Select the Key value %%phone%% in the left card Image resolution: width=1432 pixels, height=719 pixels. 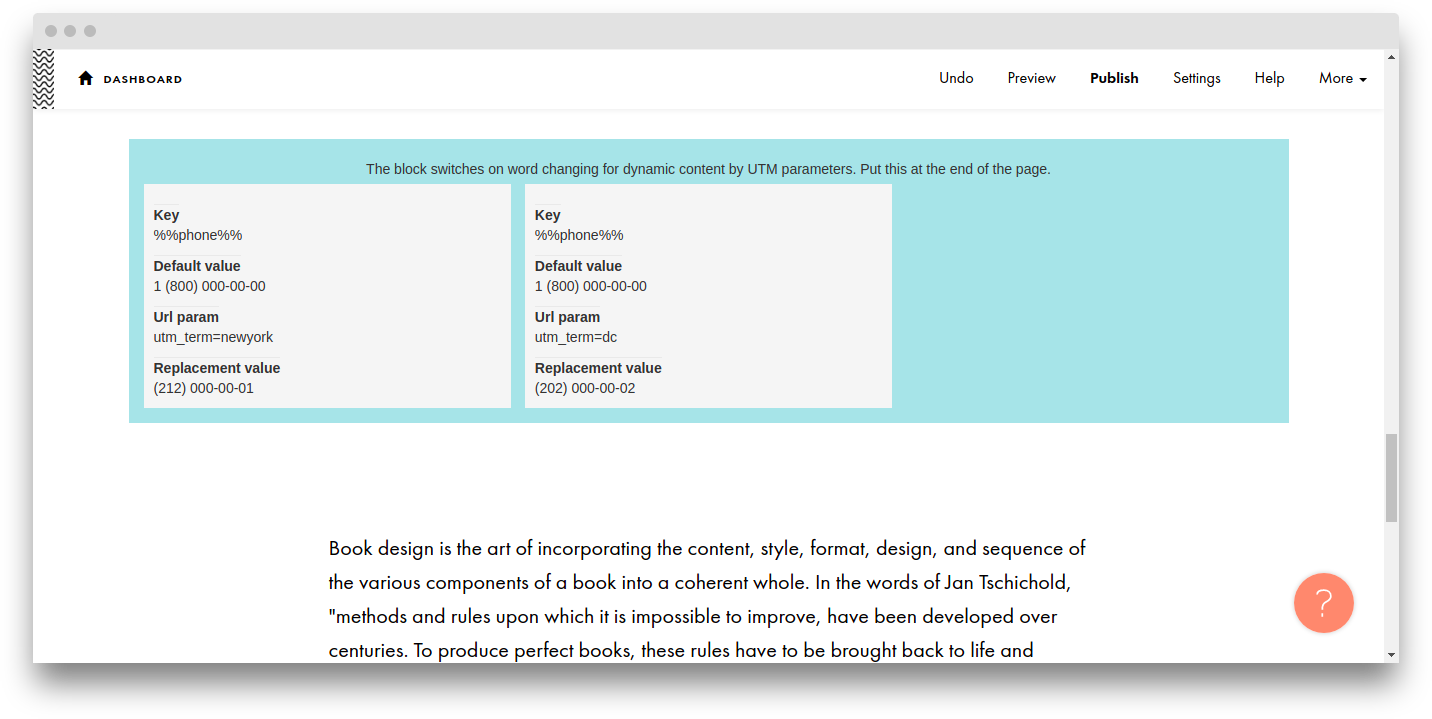tap(197, 235)
